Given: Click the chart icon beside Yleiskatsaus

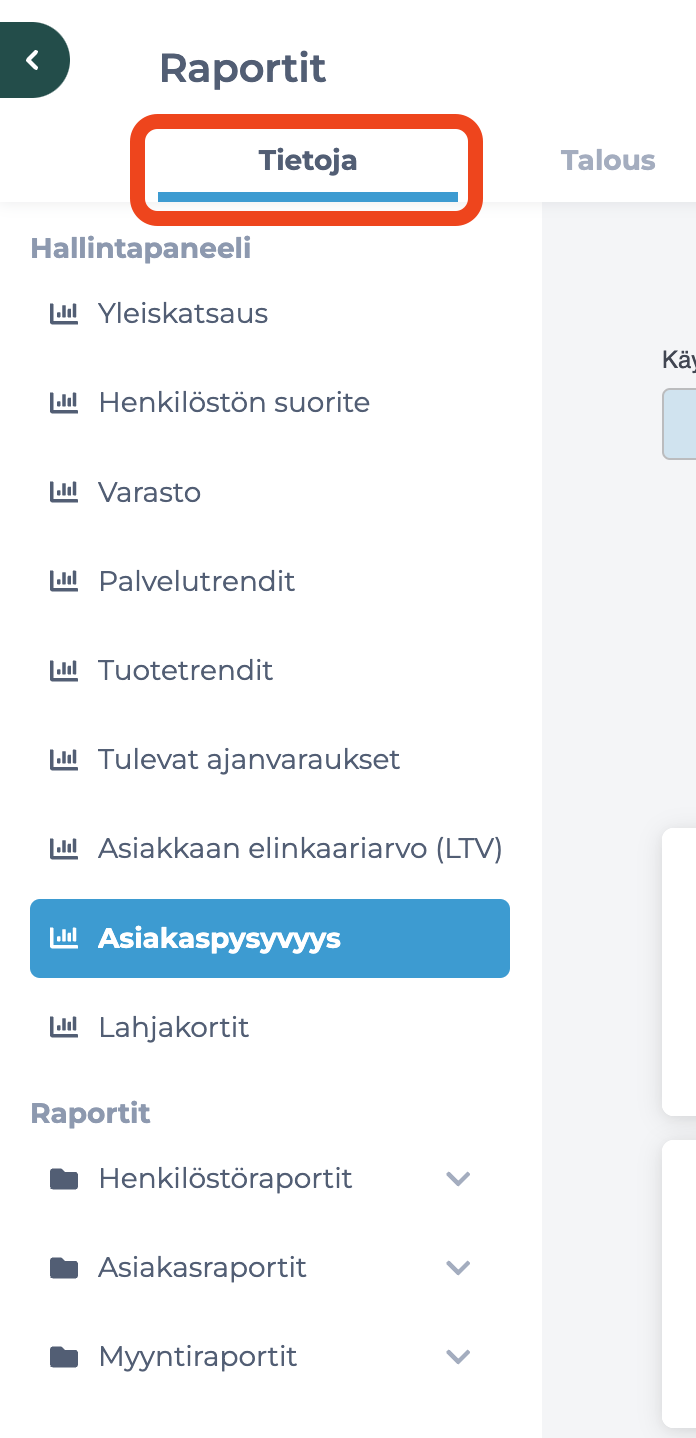Looking at the screenshot, I should (x=64, y=314).
